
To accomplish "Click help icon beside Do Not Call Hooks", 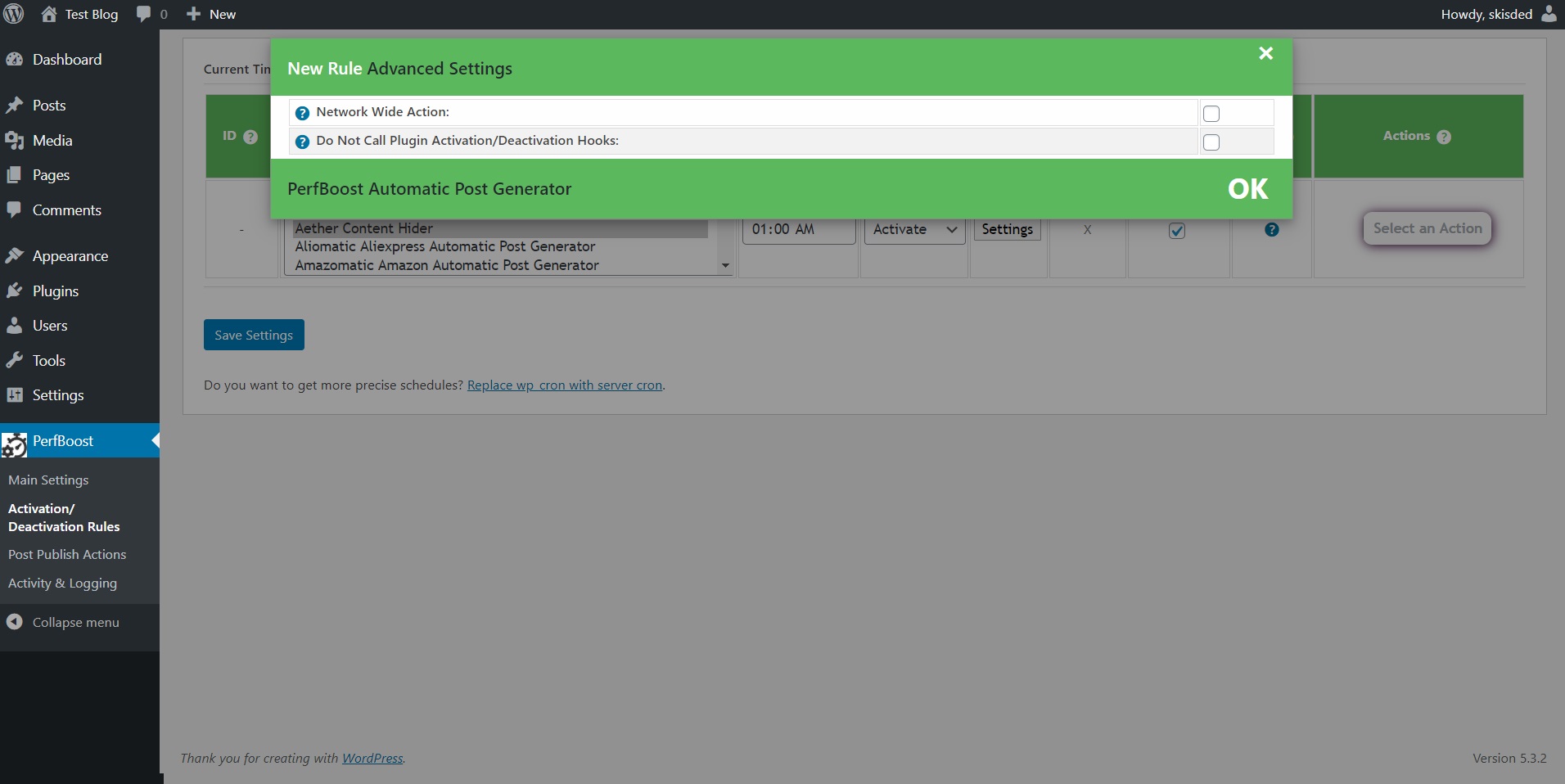I will [x=302, y=142].
